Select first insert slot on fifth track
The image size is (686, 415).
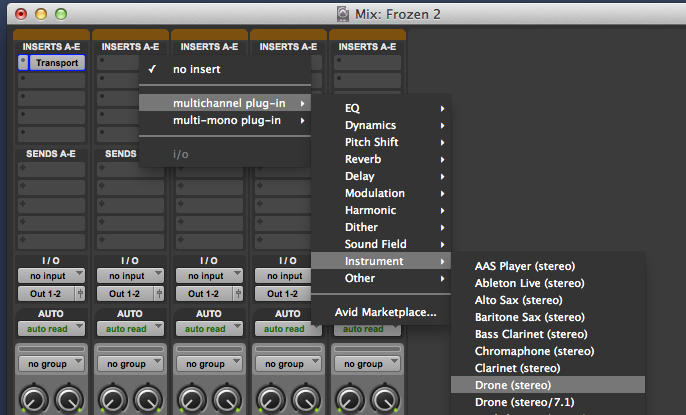pos(367,63)
